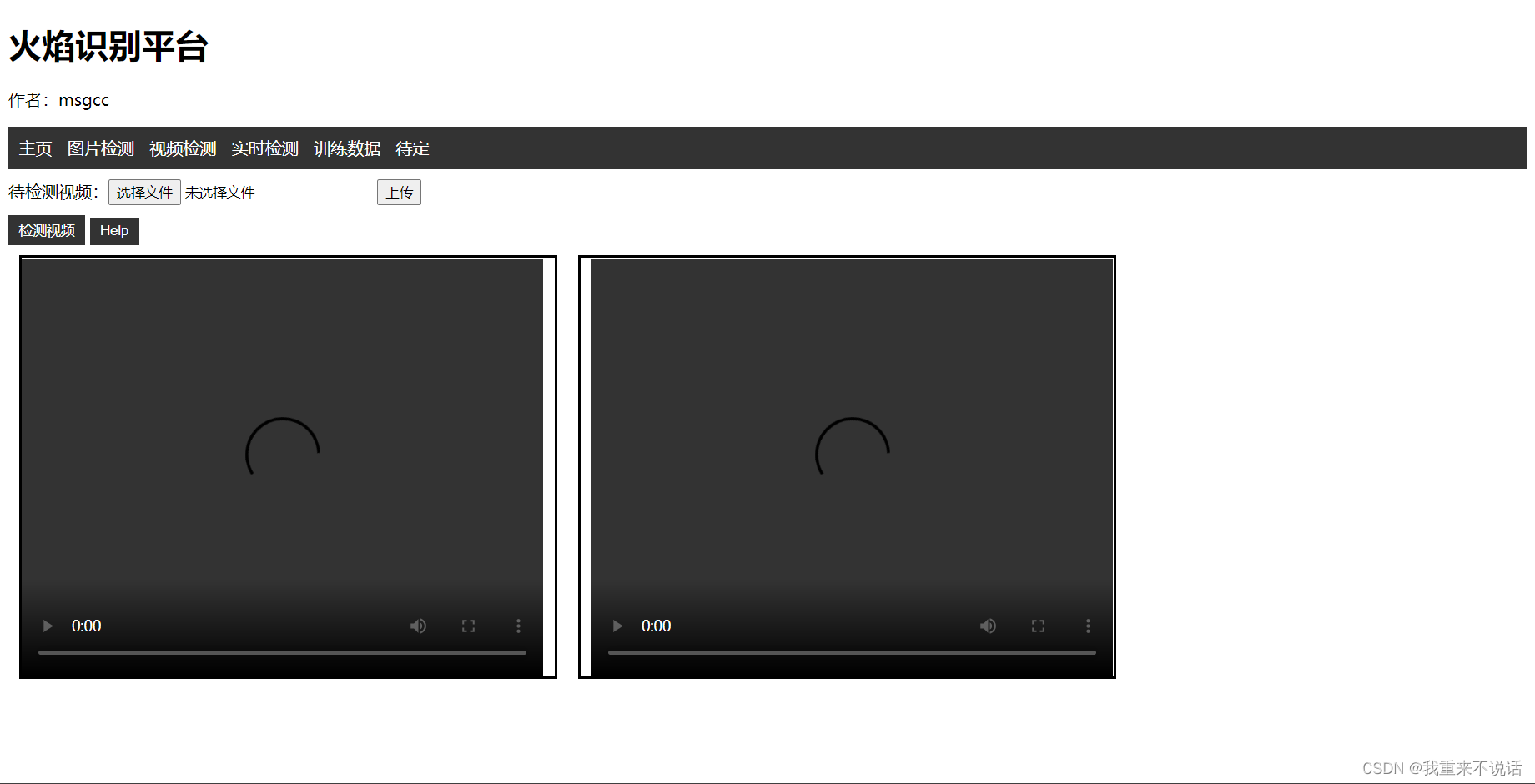
Task: Play the right video
Action: (x=617, y=626)
